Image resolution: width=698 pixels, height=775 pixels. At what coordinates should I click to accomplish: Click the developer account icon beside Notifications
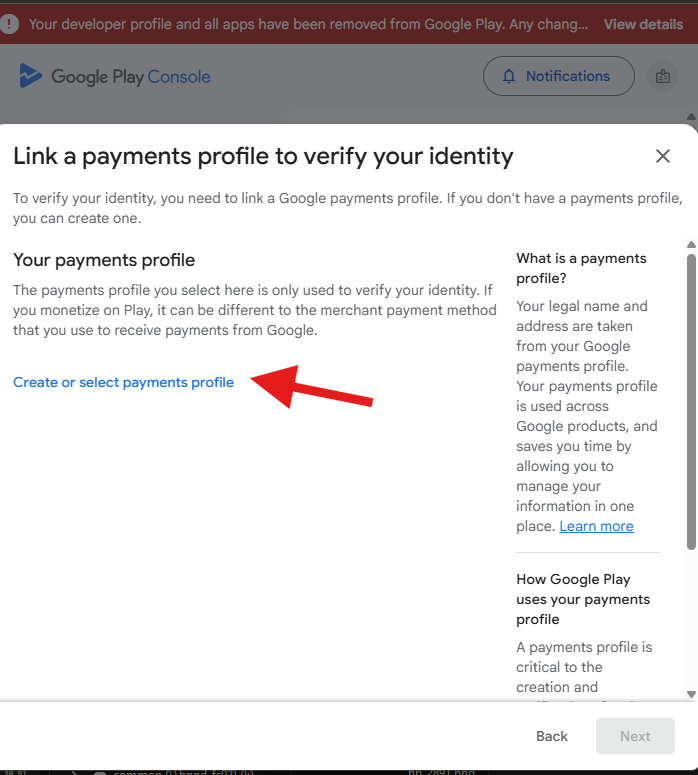[x=662, y=76]
